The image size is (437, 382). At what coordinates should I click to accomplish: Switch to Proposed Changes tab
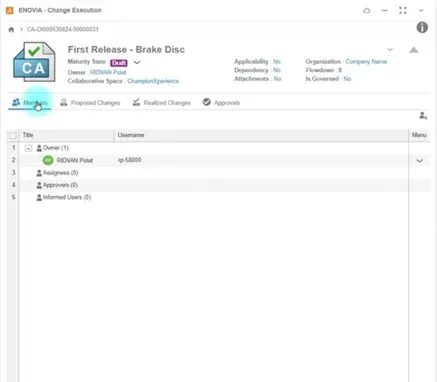coord(90,103)
